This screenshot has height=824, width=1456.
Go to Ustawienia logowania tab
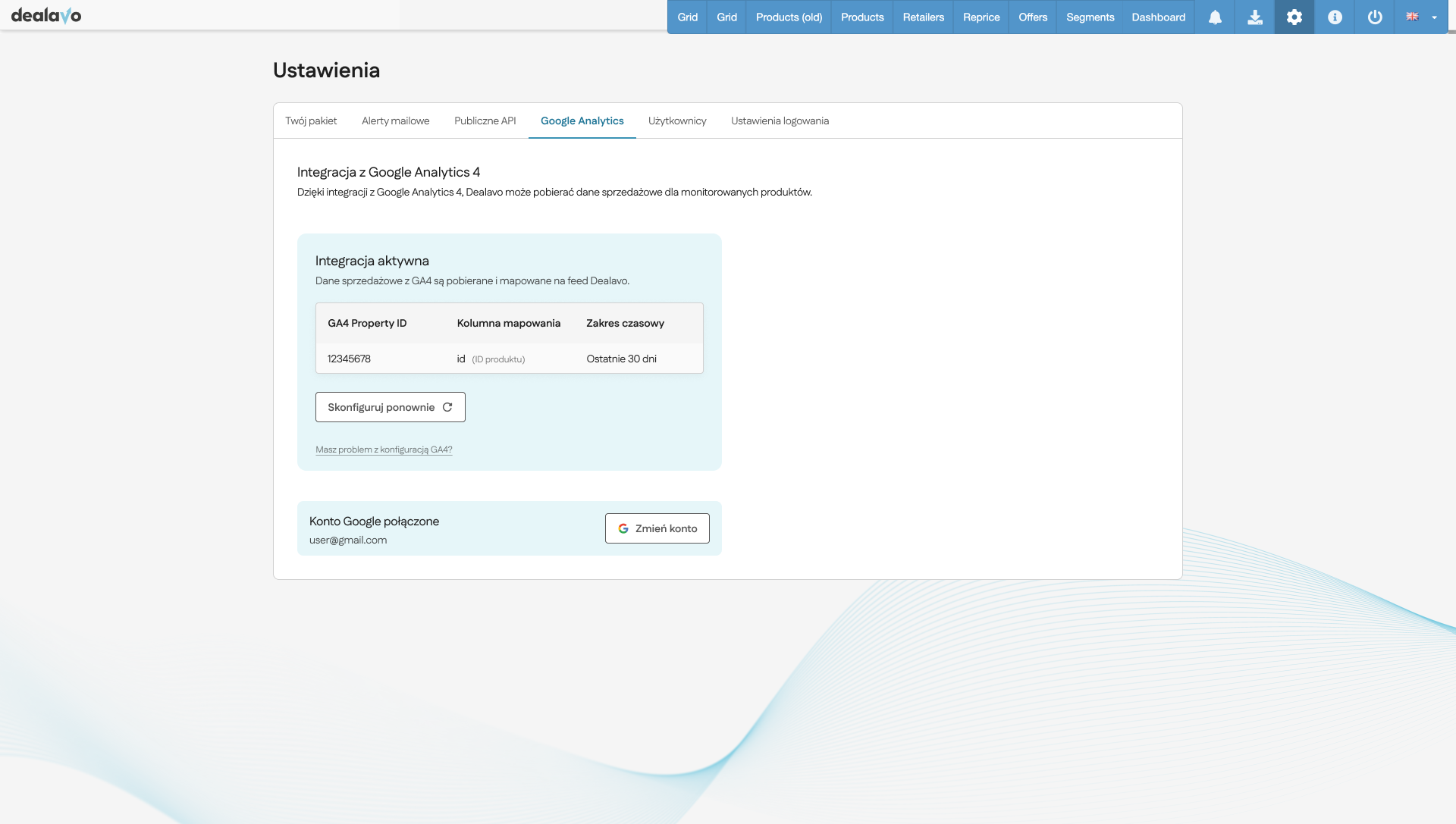(x=780, y=121)
